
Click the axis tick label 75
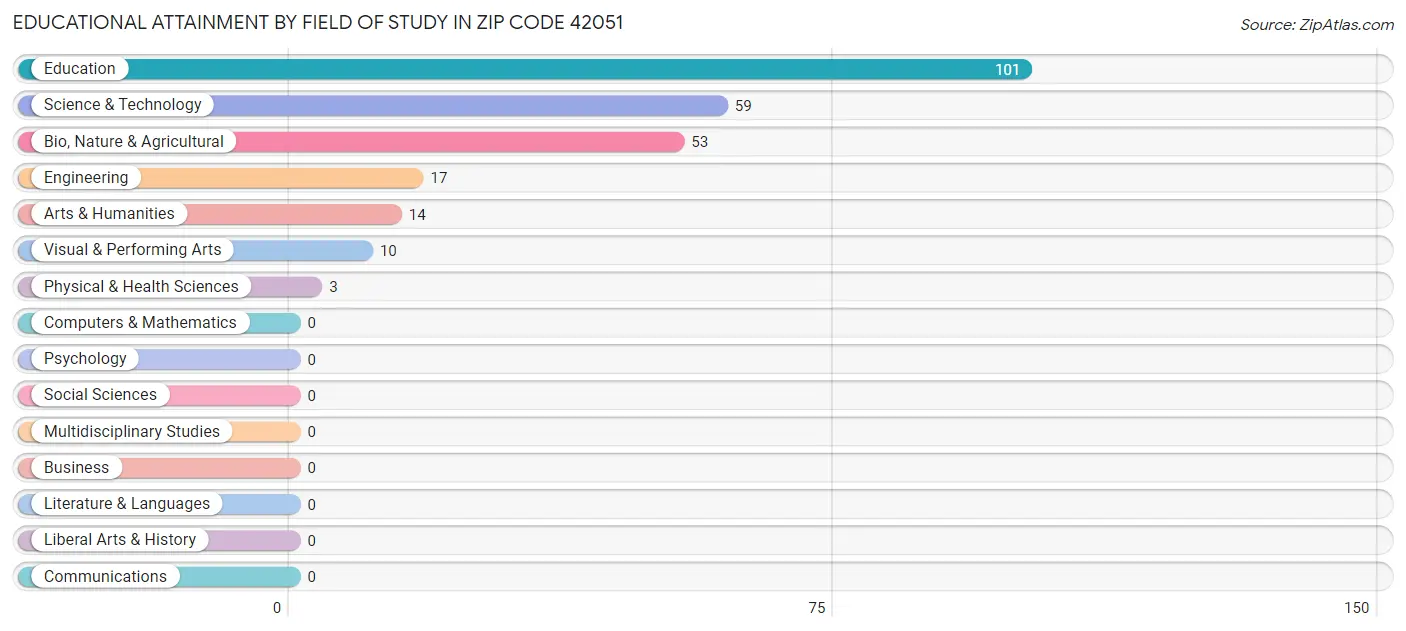[x=817, y=608]
